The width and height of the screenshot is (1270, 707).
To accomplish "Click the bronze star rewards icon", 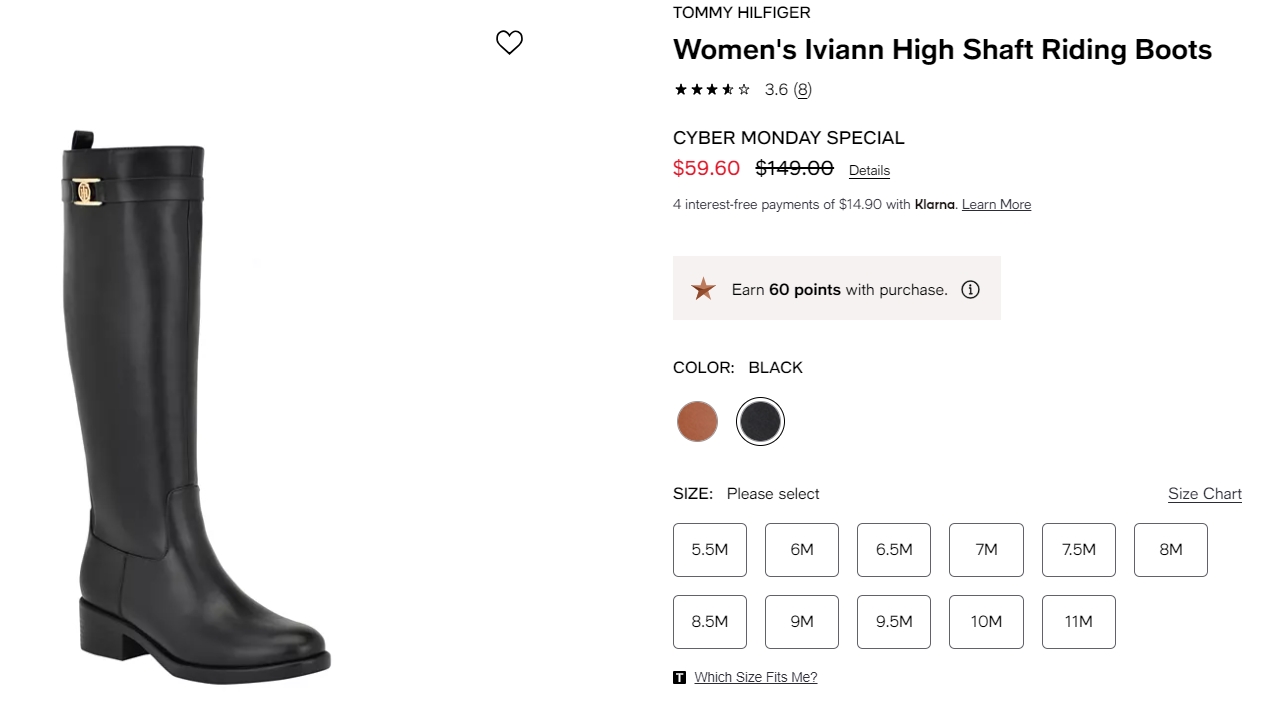I will 704,289.
